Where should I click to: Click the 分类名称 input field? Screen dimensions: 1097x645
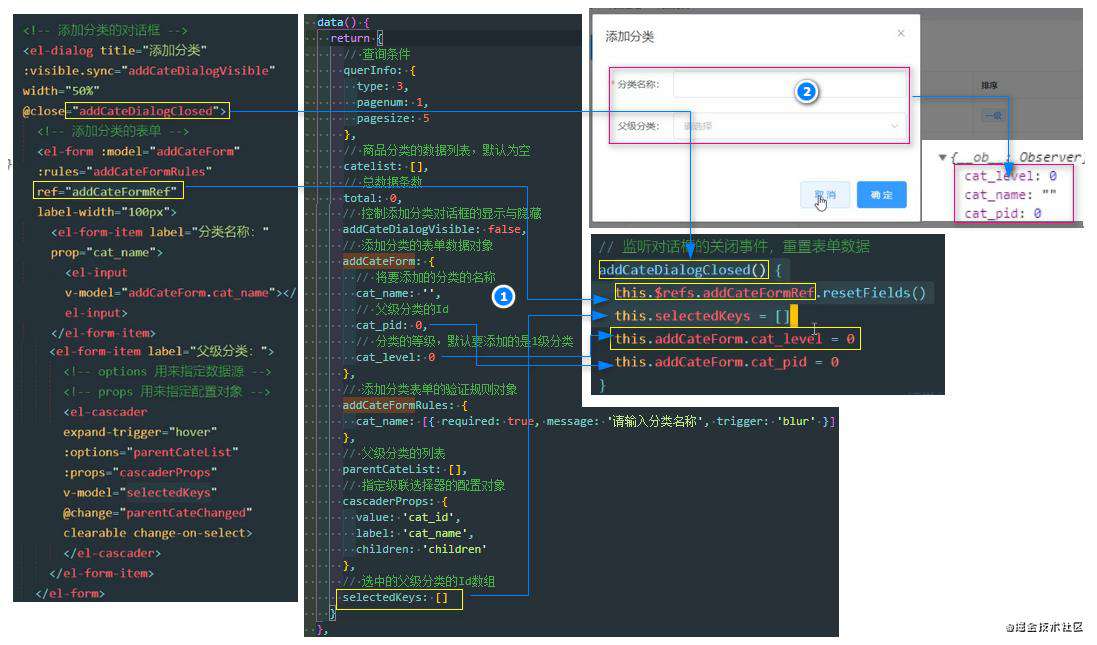pos(789,85)
